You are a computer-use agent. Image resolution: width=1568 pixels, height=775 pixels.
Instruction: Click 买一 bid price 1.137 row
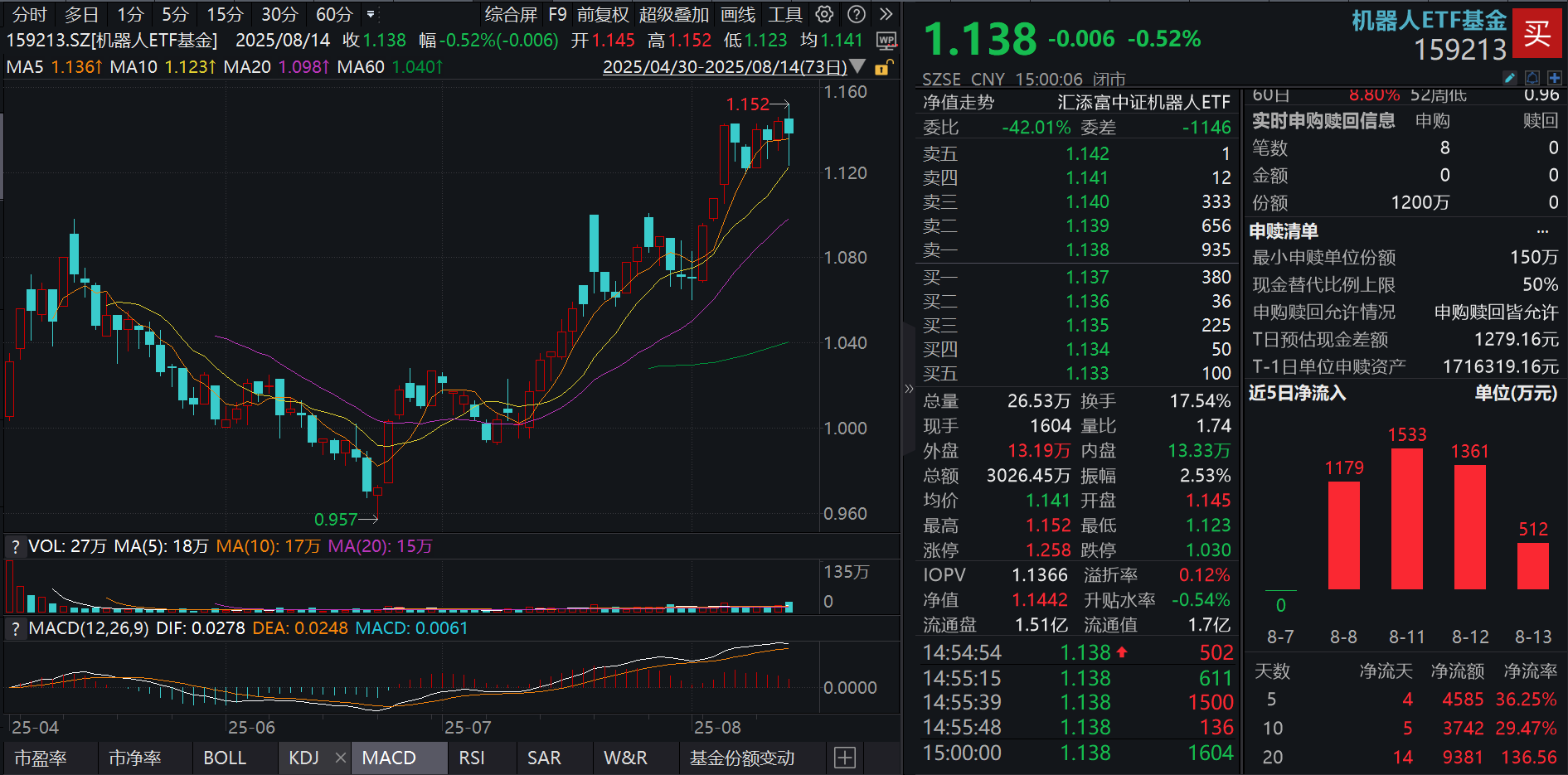point(1076,277)
